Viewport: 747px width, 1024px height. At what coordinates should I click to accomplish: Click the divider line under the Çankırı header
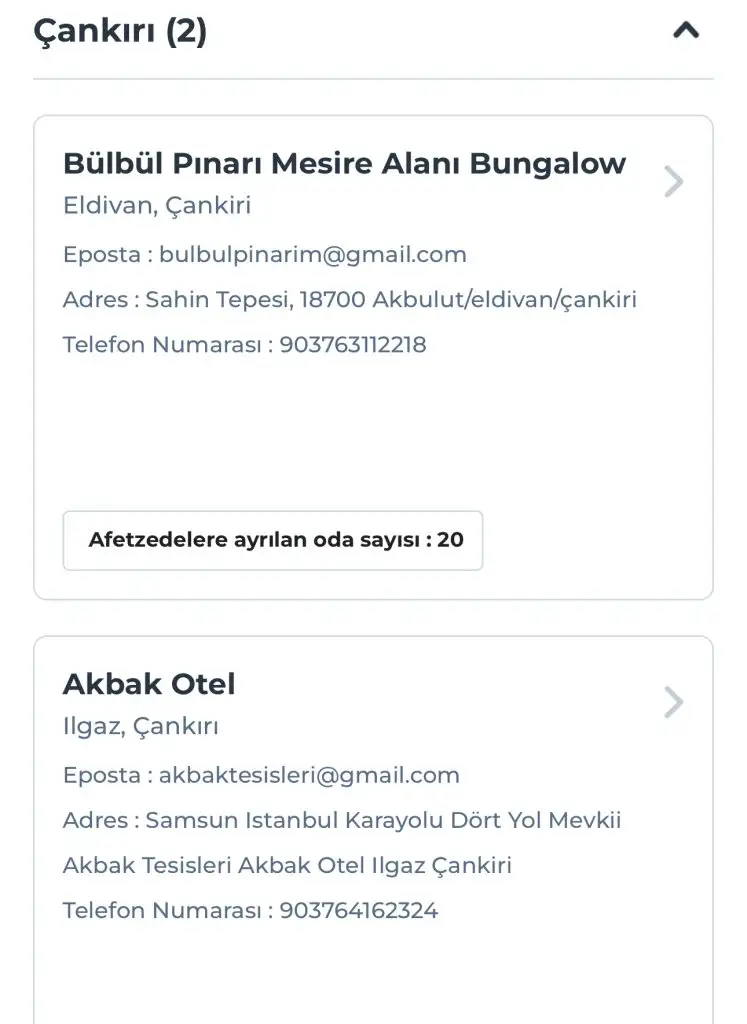[x=373, y=79]
